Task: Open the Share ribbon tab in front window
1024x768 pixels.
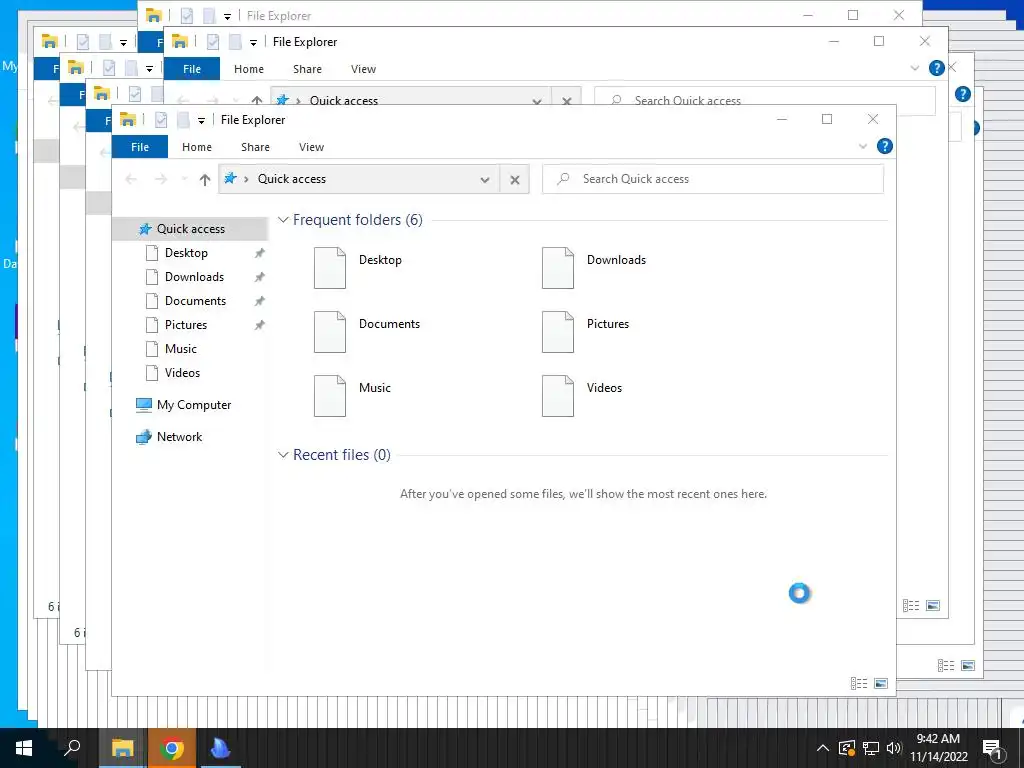Action: pos(255,147)
